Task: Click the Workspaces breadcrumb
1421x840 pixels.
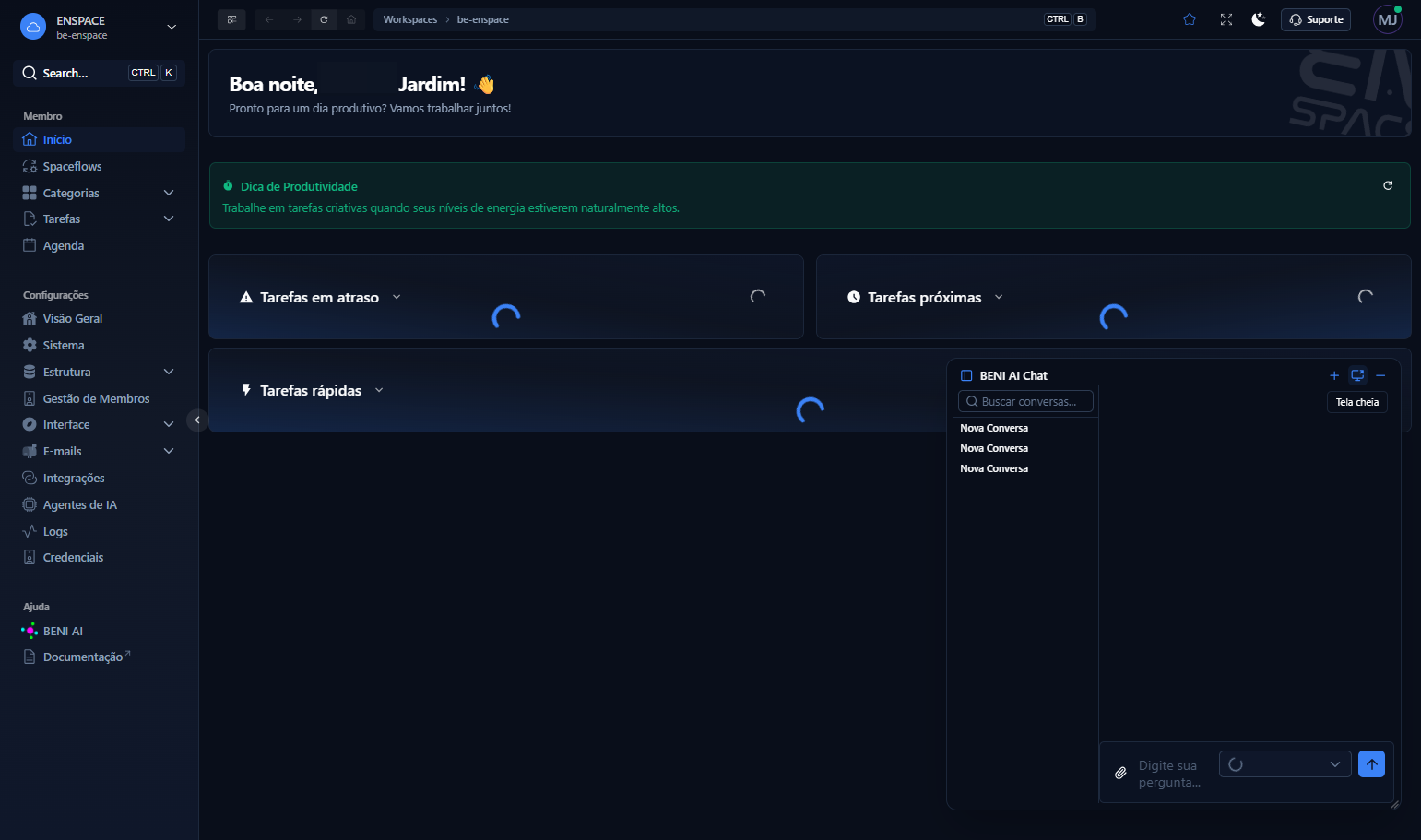Action: (410, 19)
